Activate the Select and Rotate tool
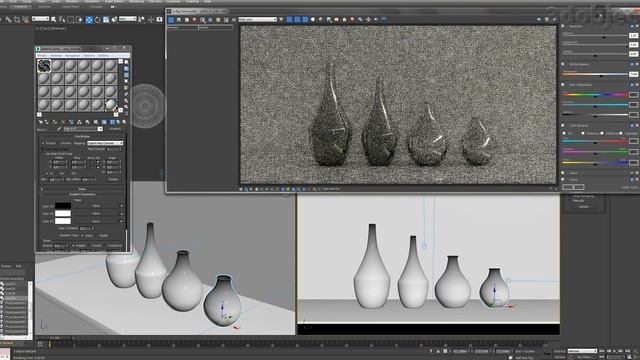640x360 pixels. click(x=97, y=19)
